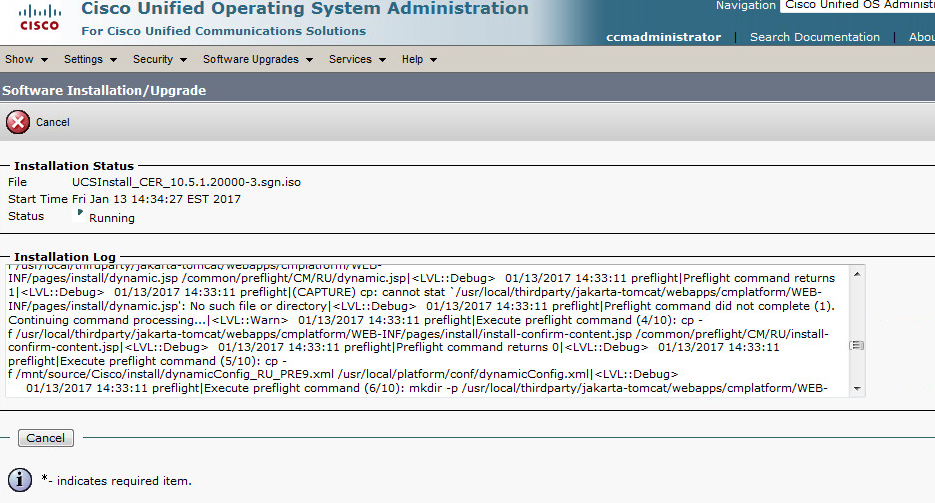Click the Settings menu dropdown arrow
The width and height of the screenshot is (935, 503).
113,60
